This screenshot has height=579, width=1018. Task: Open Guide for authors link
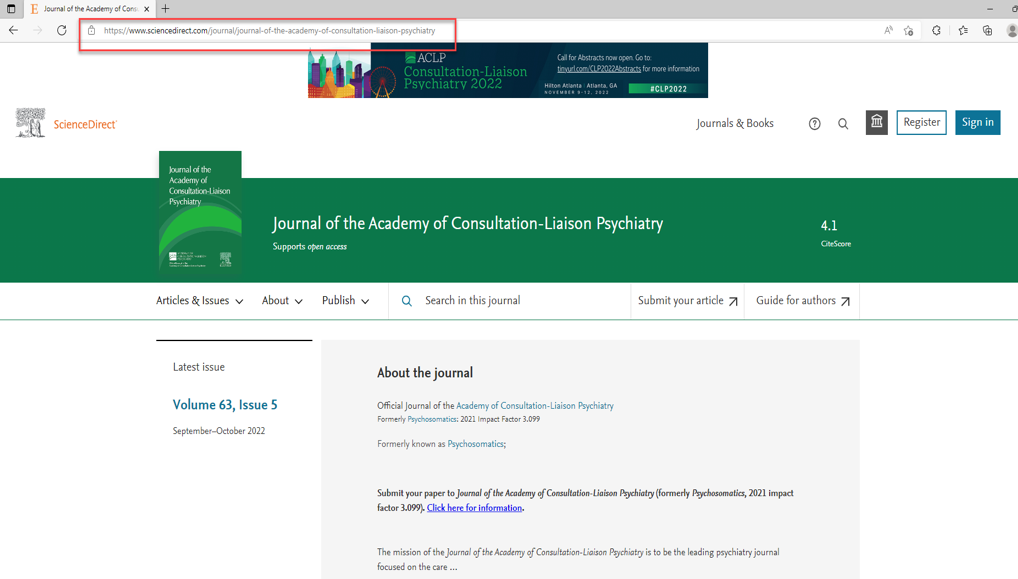coord(803,301)
